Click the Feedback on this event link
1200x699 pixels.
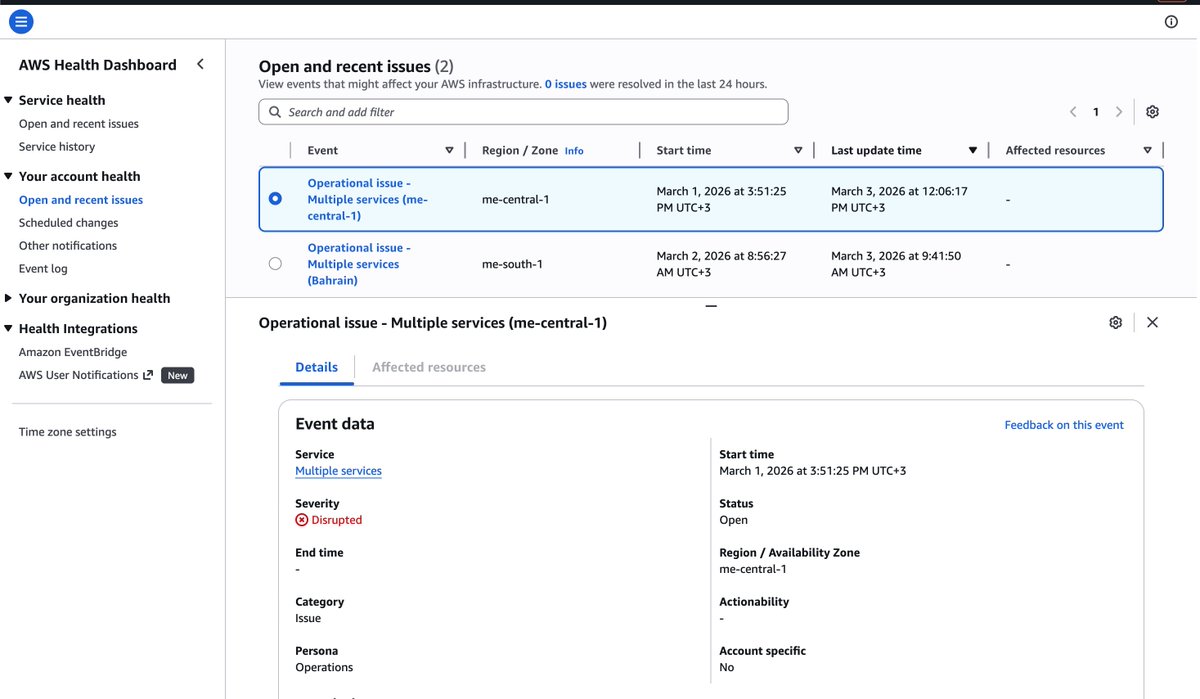[1064, 425]
